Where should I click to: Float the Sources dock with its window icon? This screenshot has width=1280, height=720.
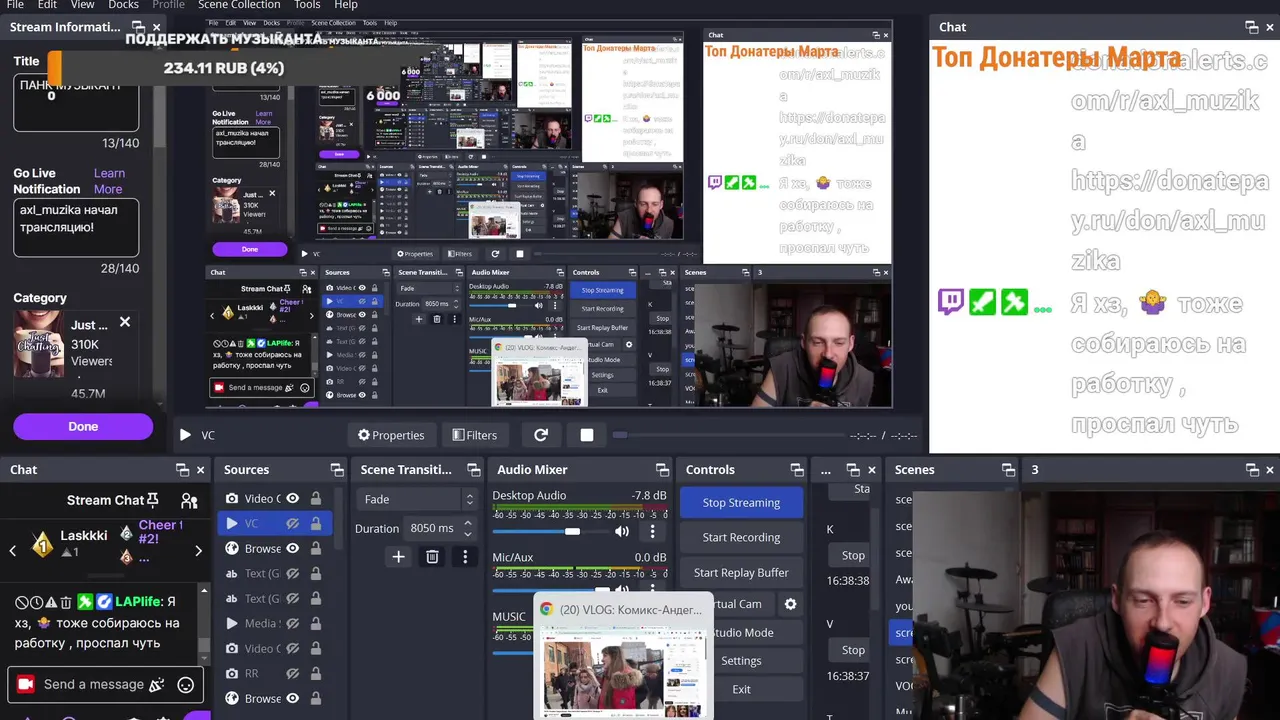click(x=337, y=470)
